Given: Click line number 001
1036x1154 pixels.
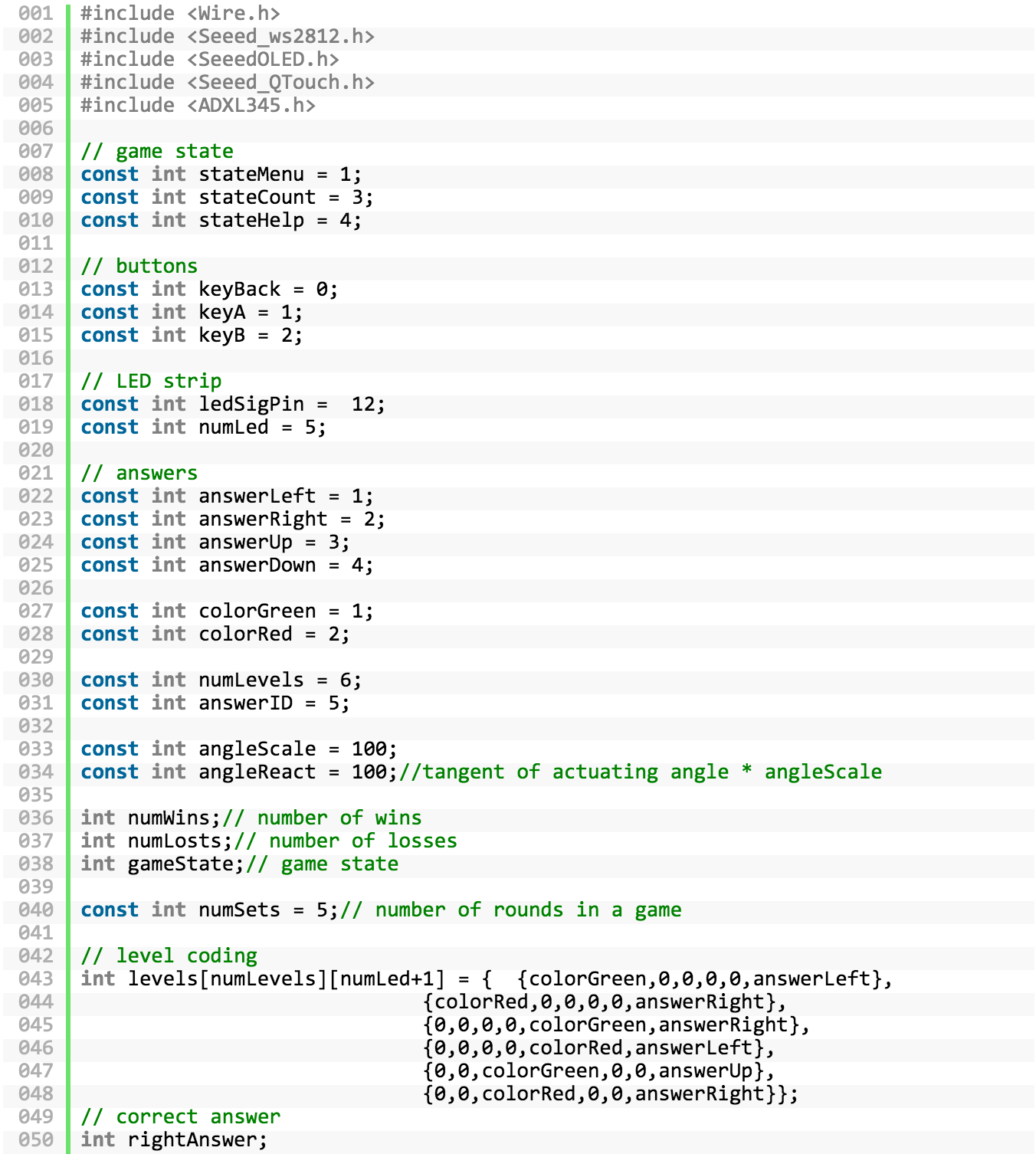Looking at the screenshot, I should (x=36, y=13).
